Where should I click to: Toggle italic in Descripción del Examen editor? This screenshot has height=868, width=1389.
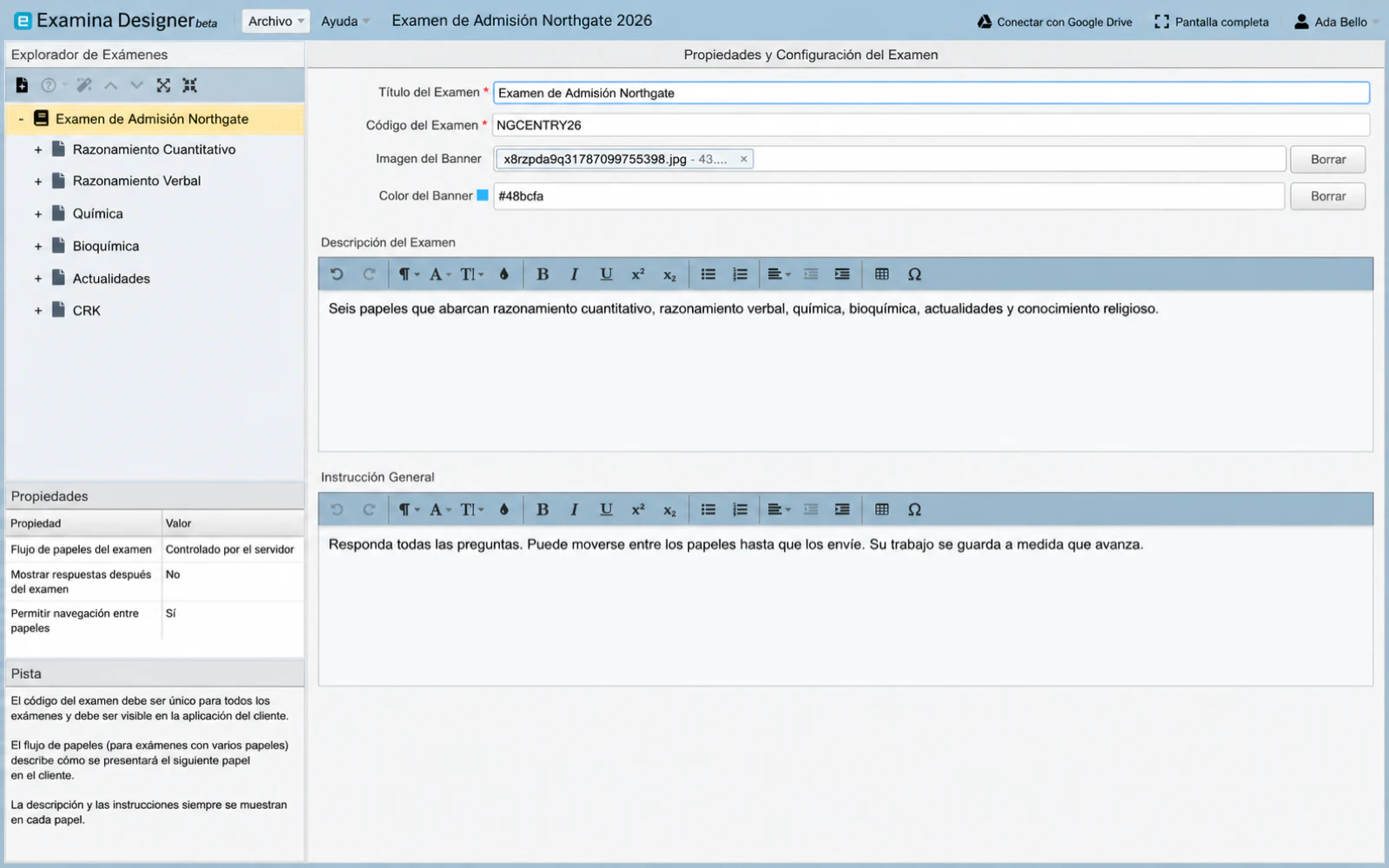tap(574, 274)
